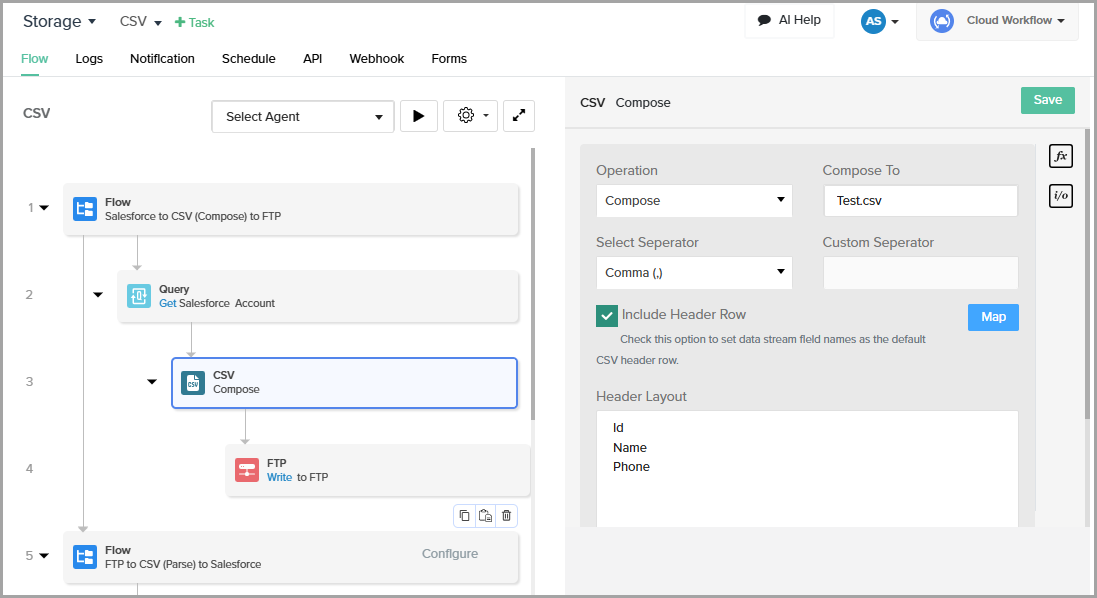Click the fx function icon
The image size is (1097, 598).
1060,156
